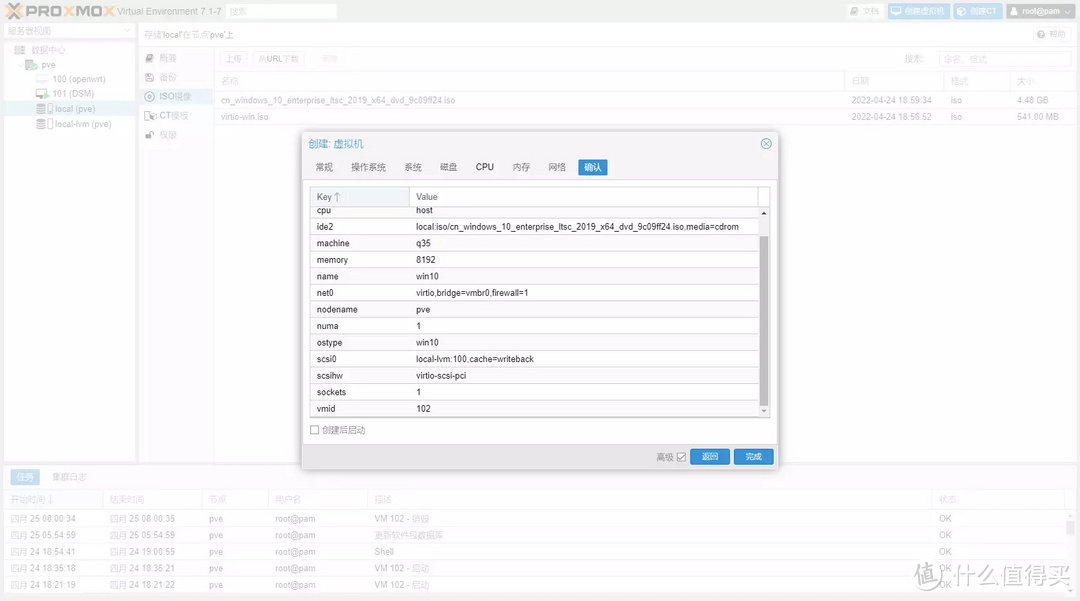Select the vmid 102 row
This screenshot has height=601, width=1080.
pos(534,408)
